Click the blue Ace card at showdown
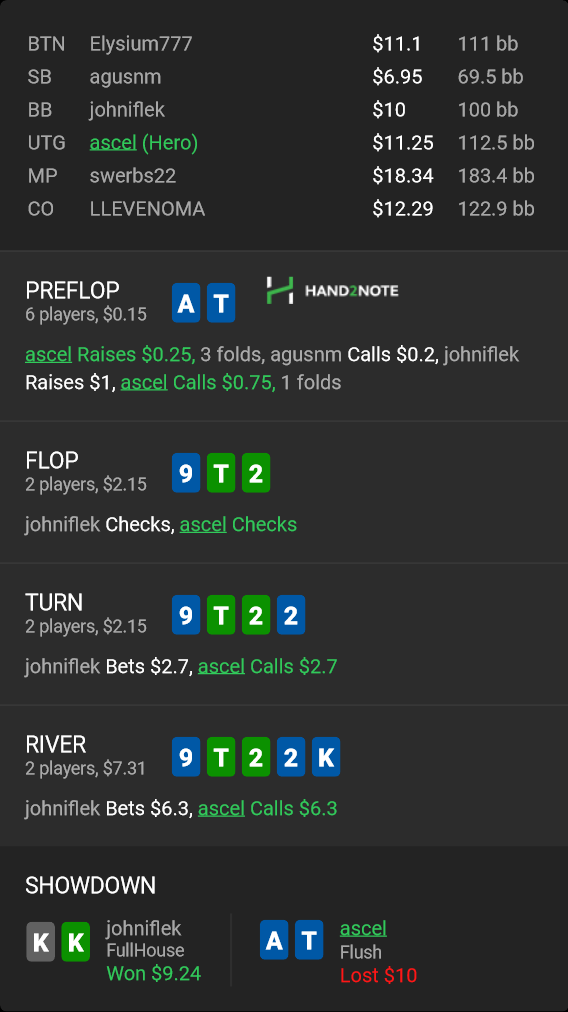Screen dimensions: 568x1012 (274, 940)
